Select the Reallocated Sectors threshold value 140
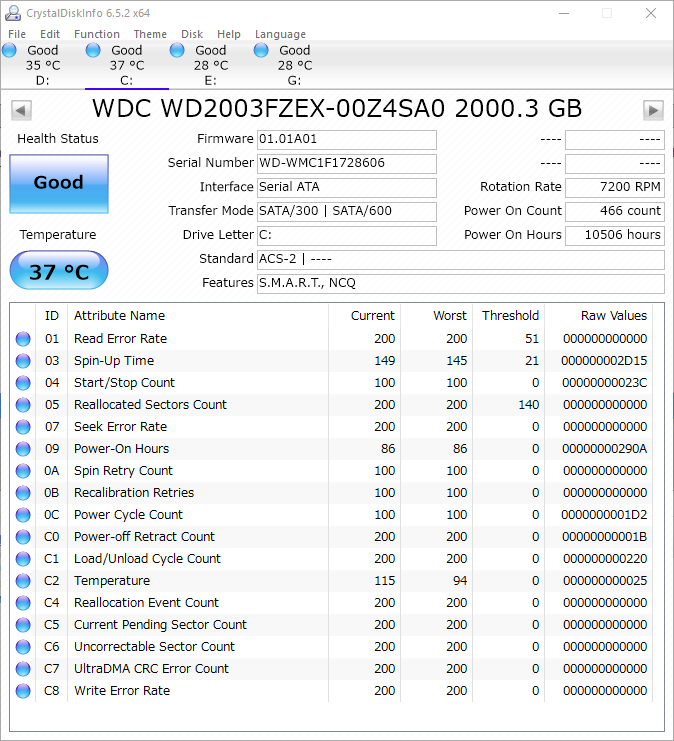 tap(528, 405)
